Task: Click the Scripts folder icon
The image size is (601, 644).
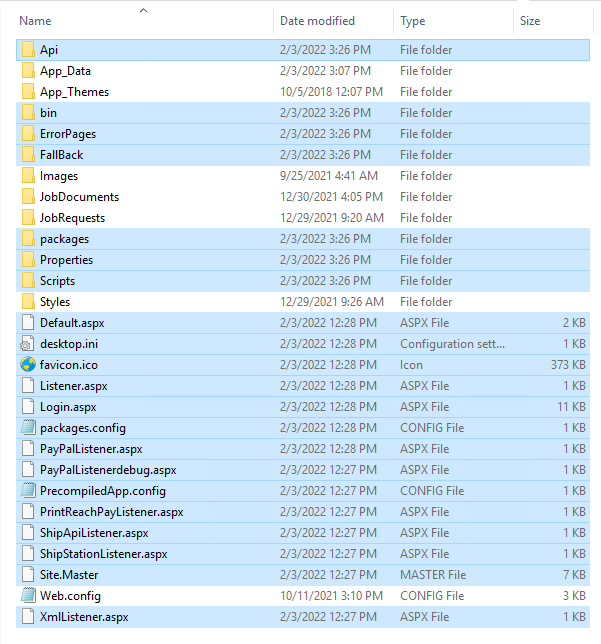Action: tap(28, 281)
